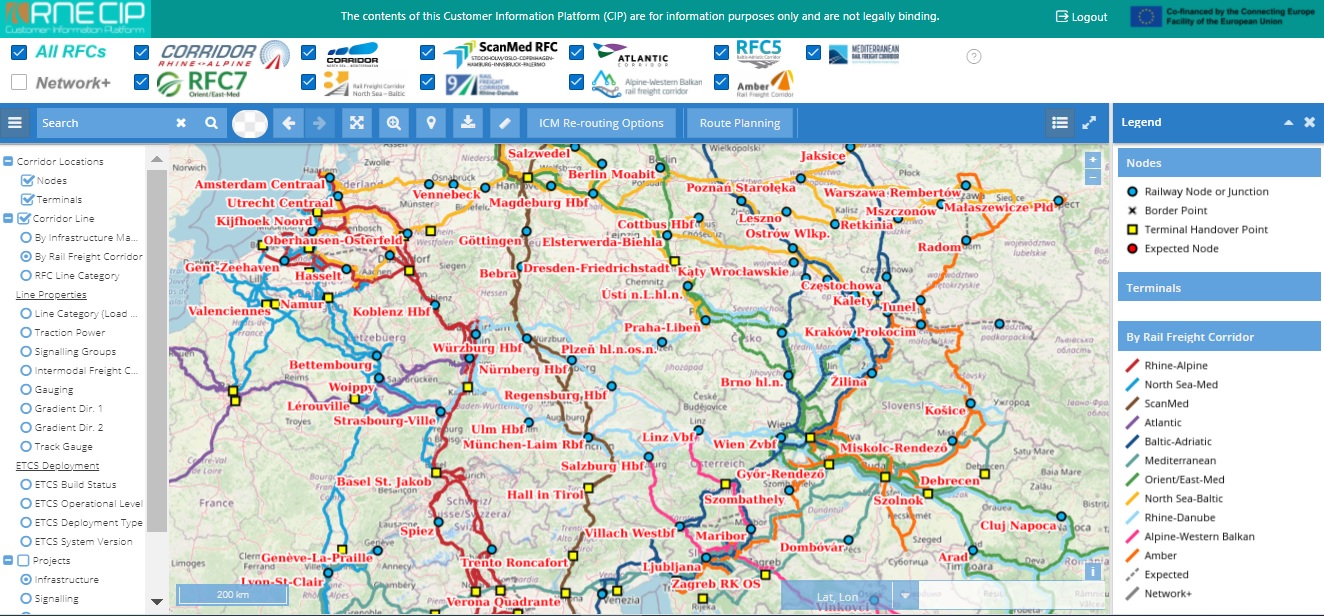Image resolution: width=1324 pixels, height=616 pixels.
Task: Collapse the Corridor Line tree group
Action: pos(9,218)
